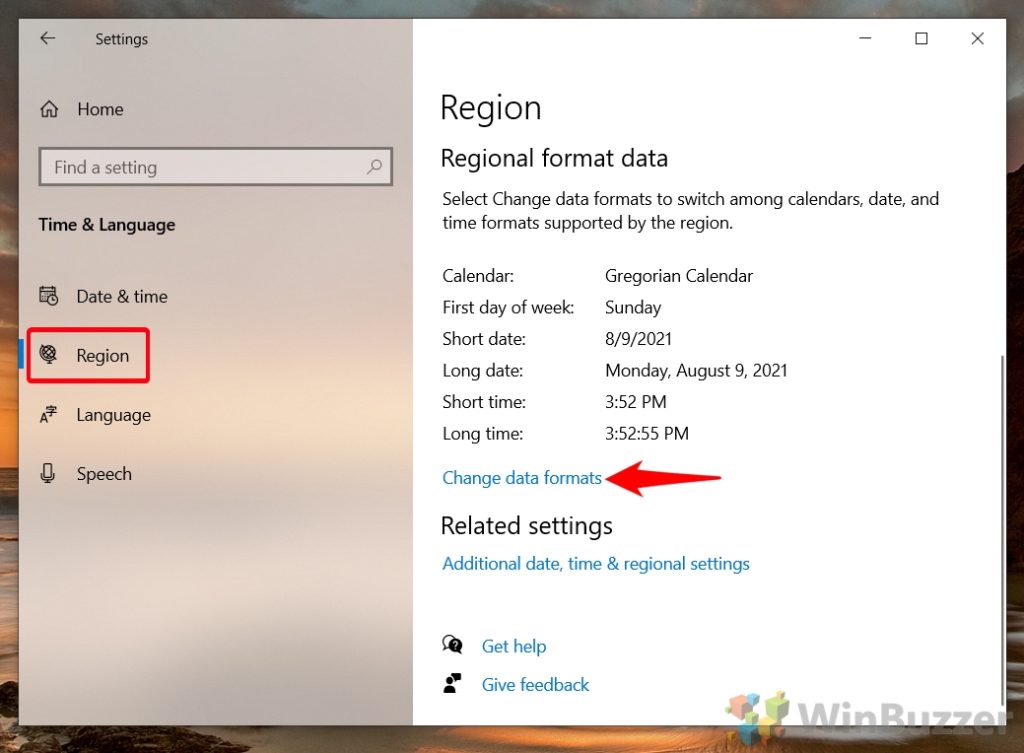This screenshot has width=1024, height=753.
Task: Click the Regional format data heading
Action: coord(554,159)
